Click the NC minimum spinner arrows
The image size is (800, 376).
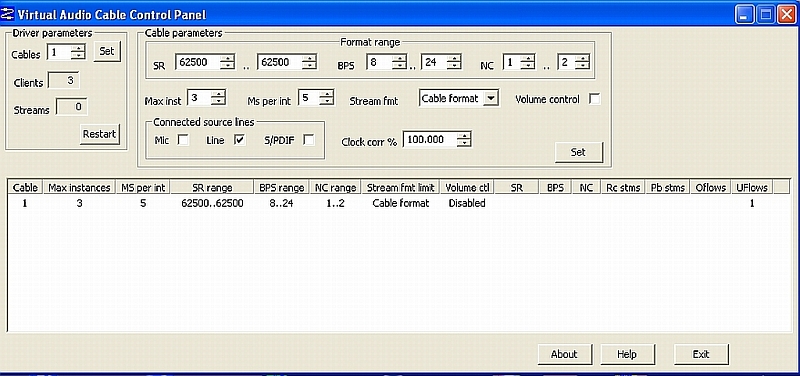click(x=528, y=62)
